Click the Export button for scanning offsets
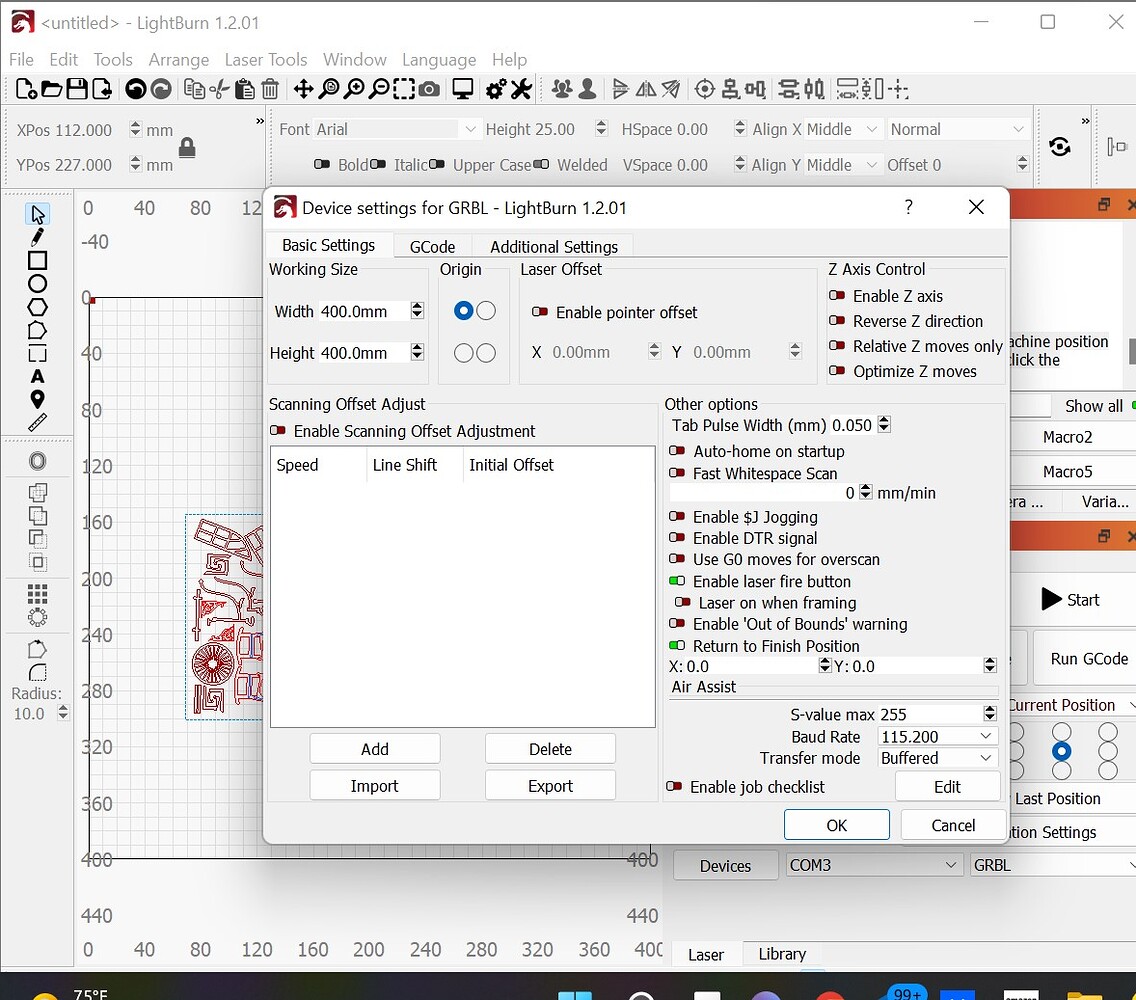 point(550,785)
